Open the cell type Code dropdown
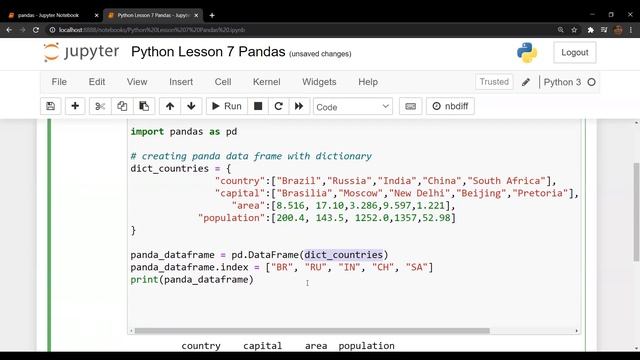This screenshot has width=640, height=360. point(353,107)
